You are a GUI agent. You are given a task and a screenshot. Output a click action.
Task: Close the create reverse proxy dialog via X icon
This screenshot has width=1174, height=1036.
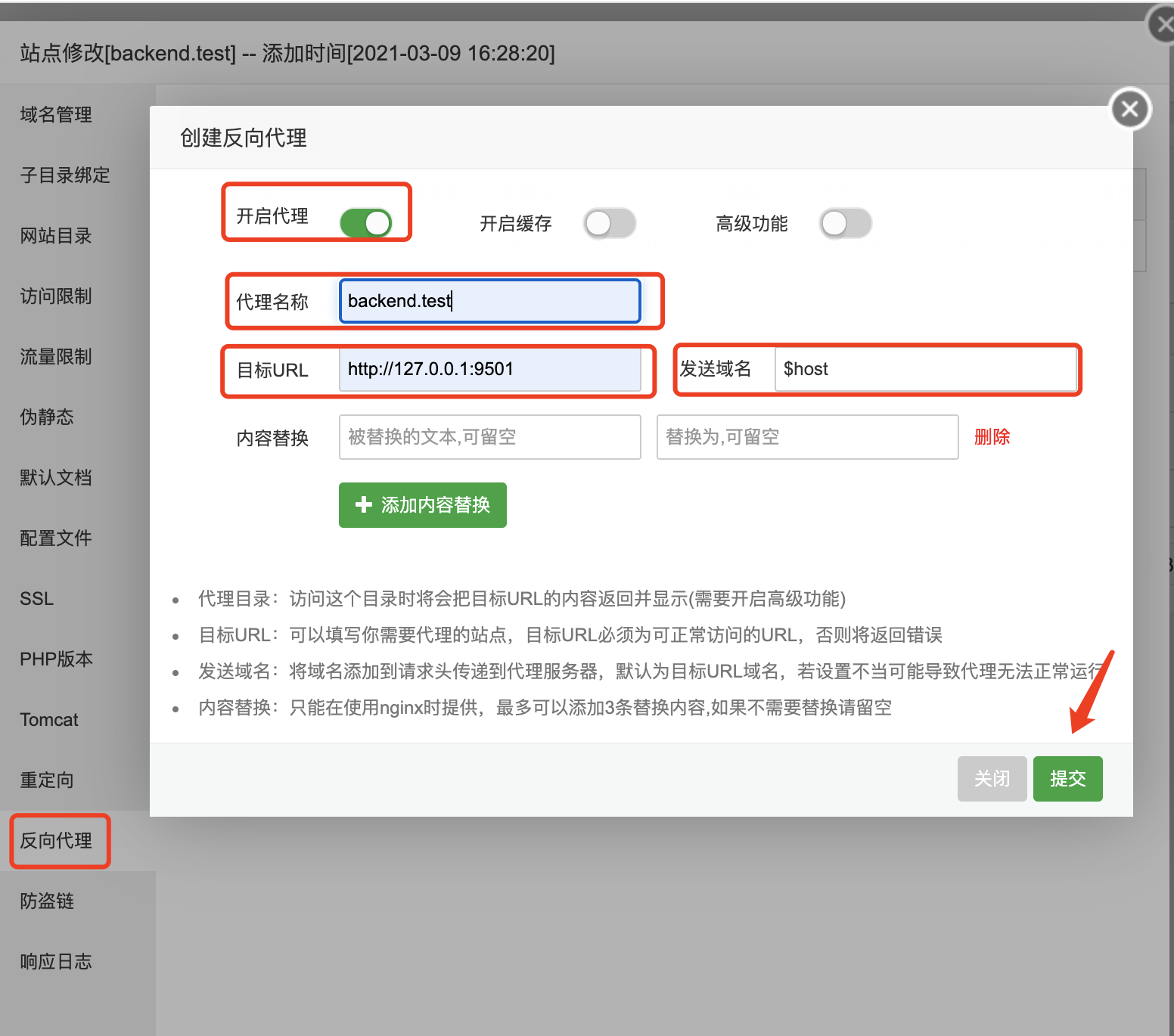point(1129,110)
